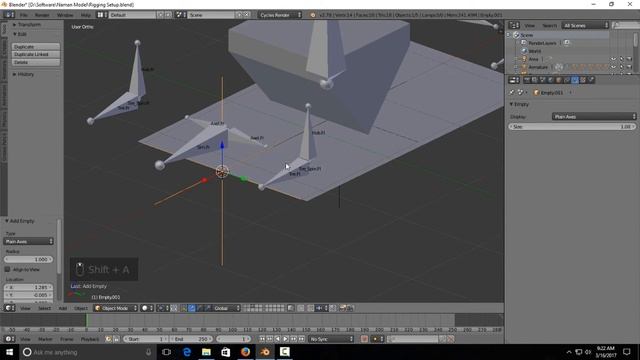Jump to the timeline start frame
This screenshot has width=640, height=360.
click(x=262, y=339)
